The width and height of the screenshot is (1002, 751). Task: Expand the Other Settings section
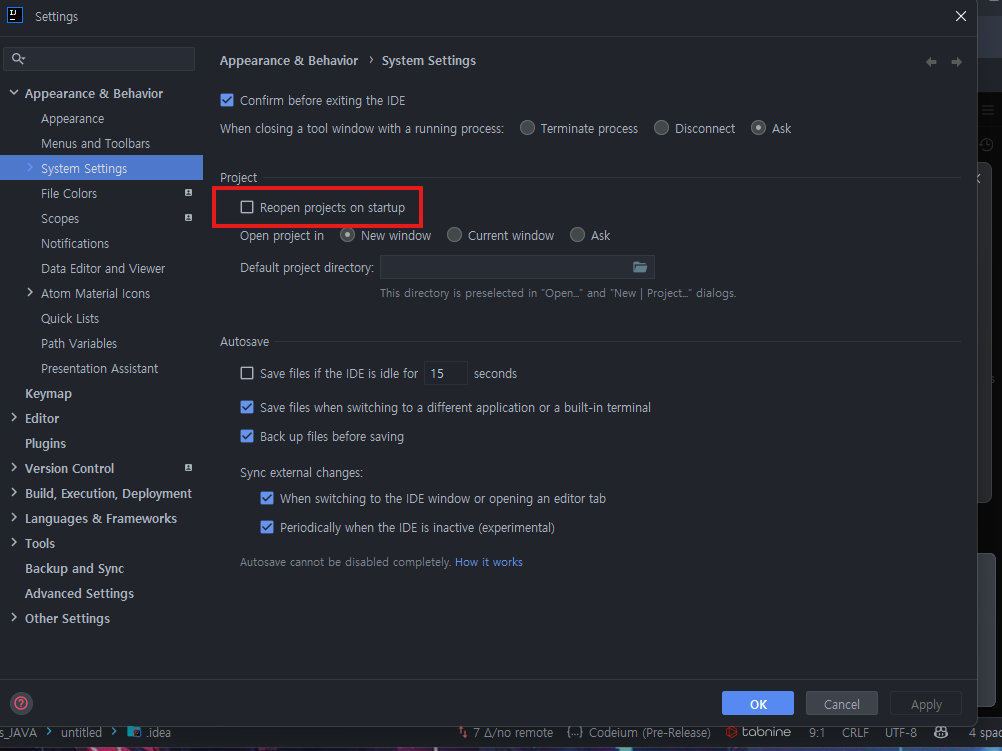(x=14, y=617)
